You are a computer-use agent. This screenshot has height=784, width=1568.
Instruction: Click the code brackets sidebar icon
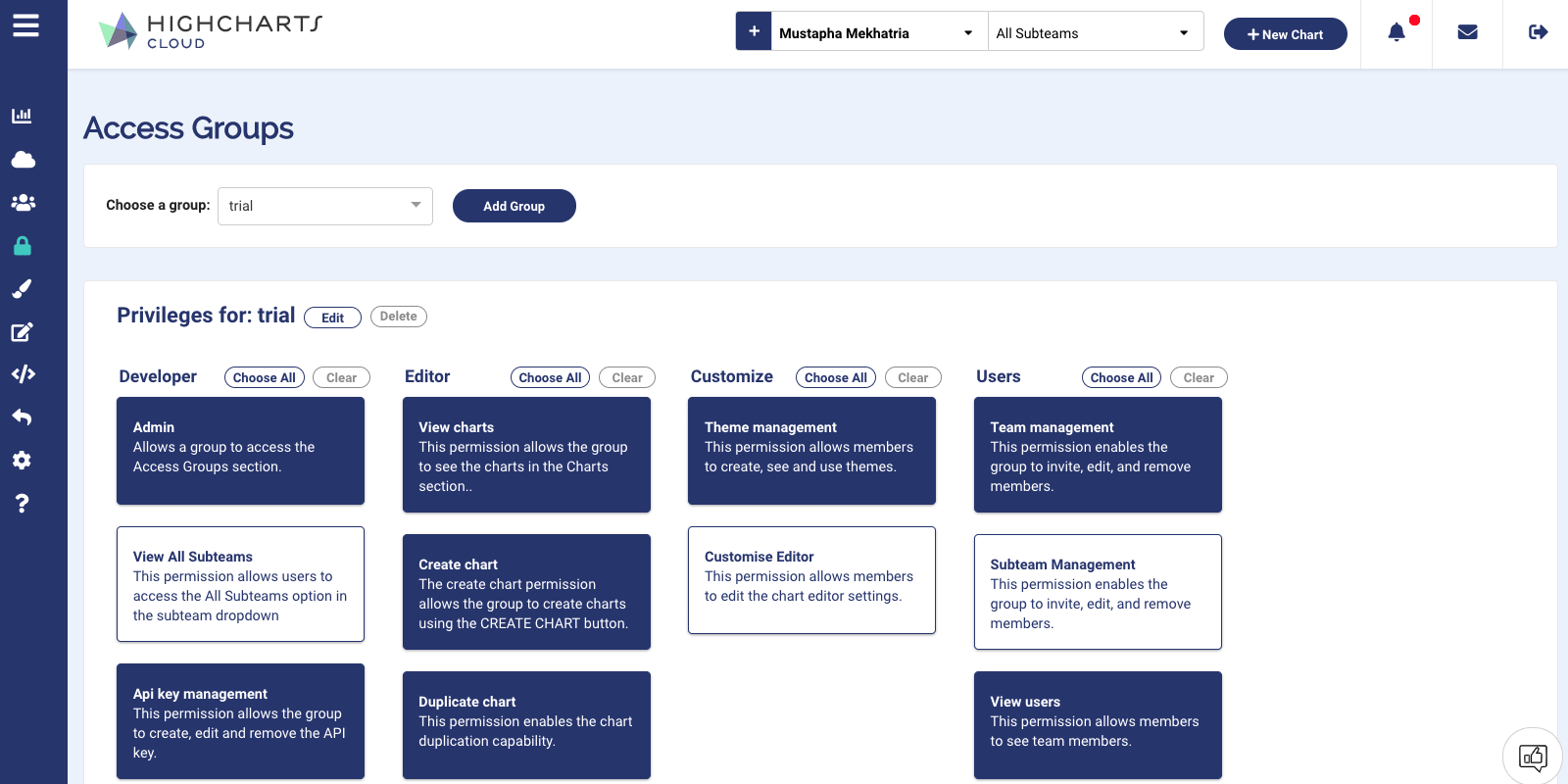click(x=23, y=374)
